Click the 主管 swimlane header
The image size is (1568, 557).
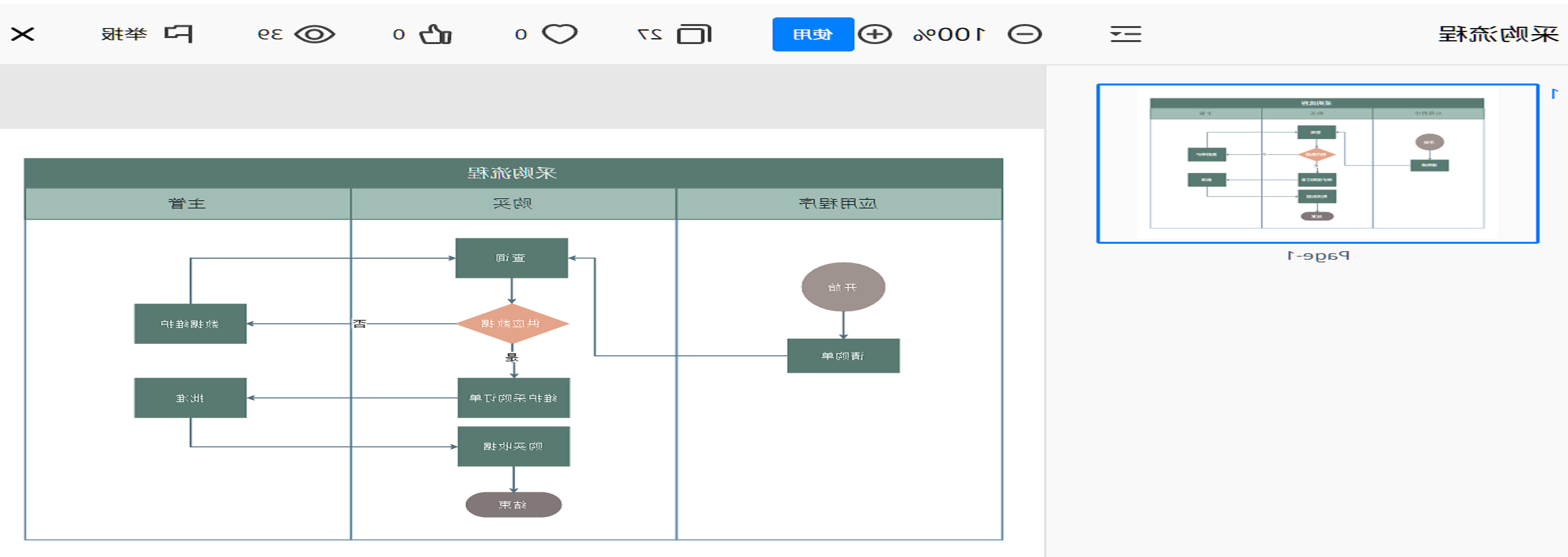tap(188, 204)
